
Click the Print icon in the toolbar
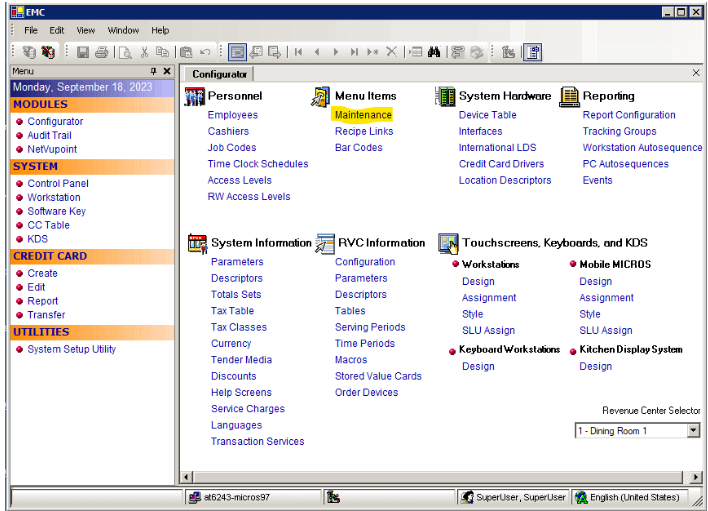click(x=101, y=51)
